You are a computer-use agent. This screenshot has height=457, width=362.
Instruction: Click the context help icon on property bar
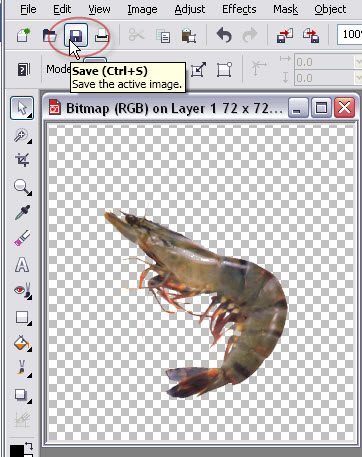pos(23,70)
